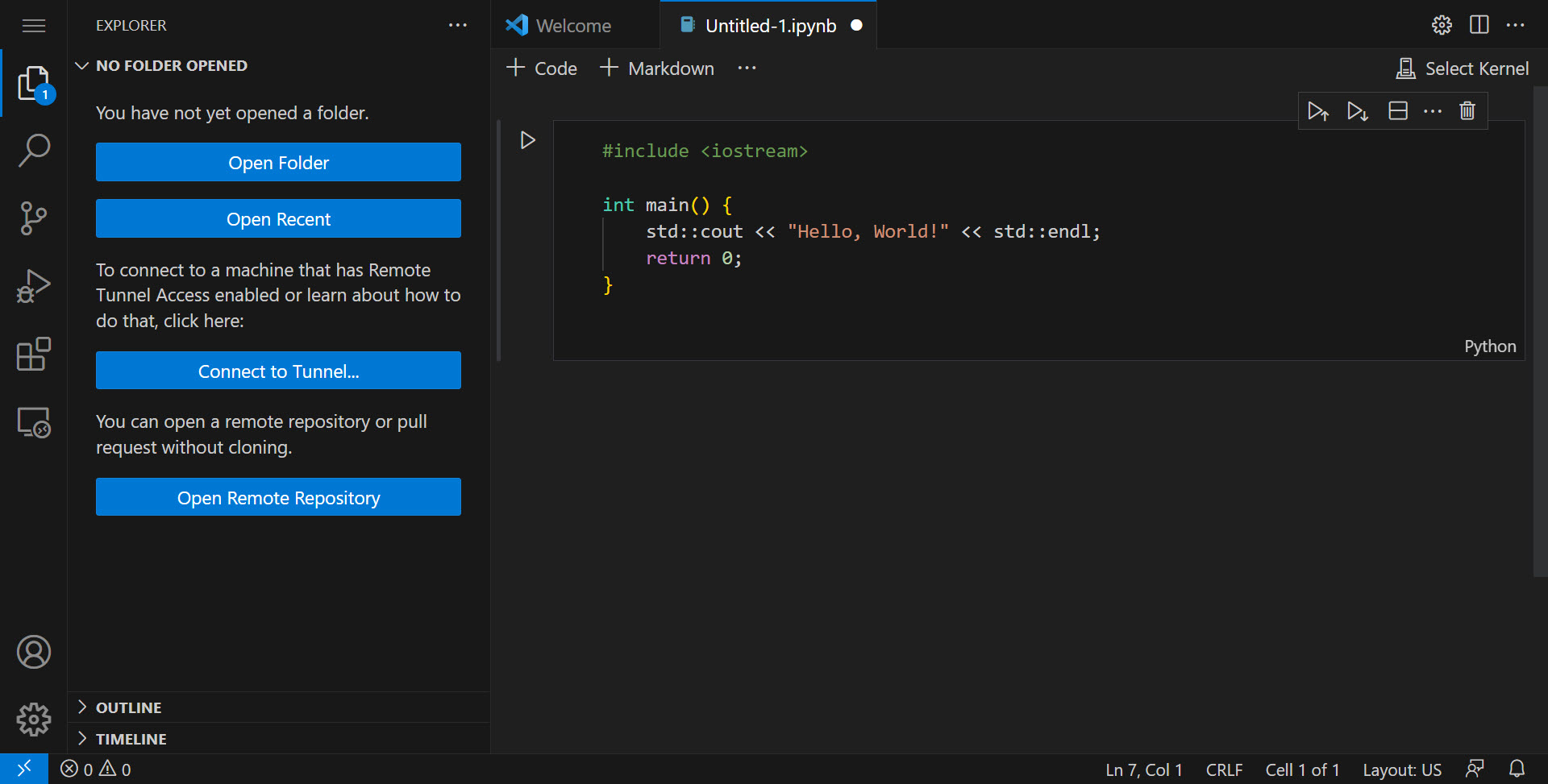The width and height of the screenshot is (1548, 784).
Task: Show errors and warnings problems panel
Action: point(95,769)
